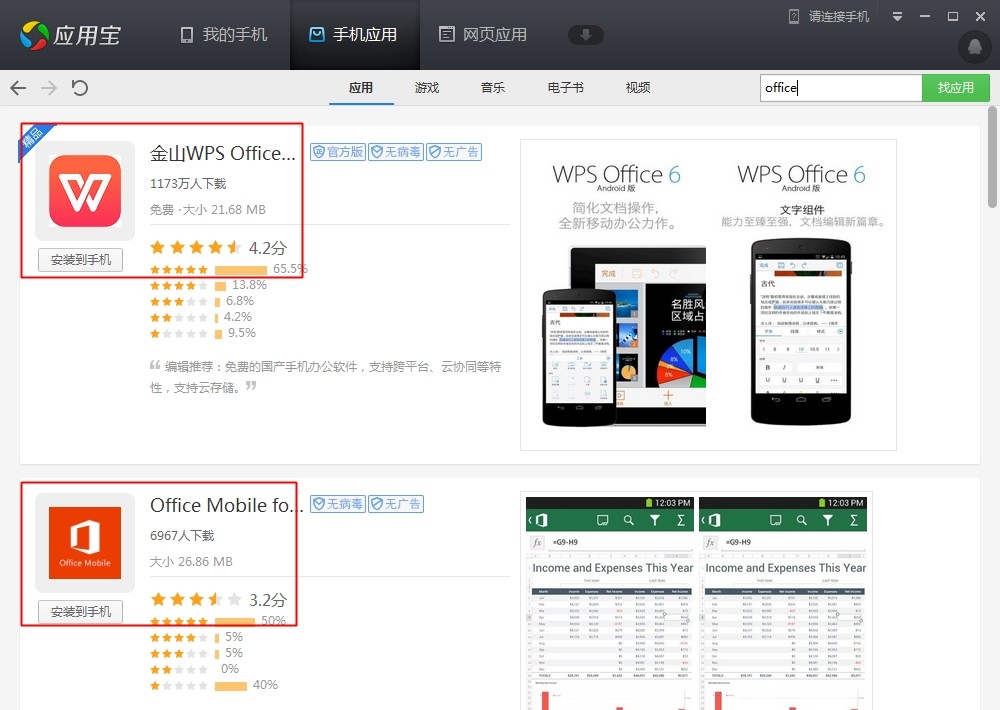This screenshot has width=1000, height=710.
Task: Switch to the 手机应用 tab
Action: (353, 34)
